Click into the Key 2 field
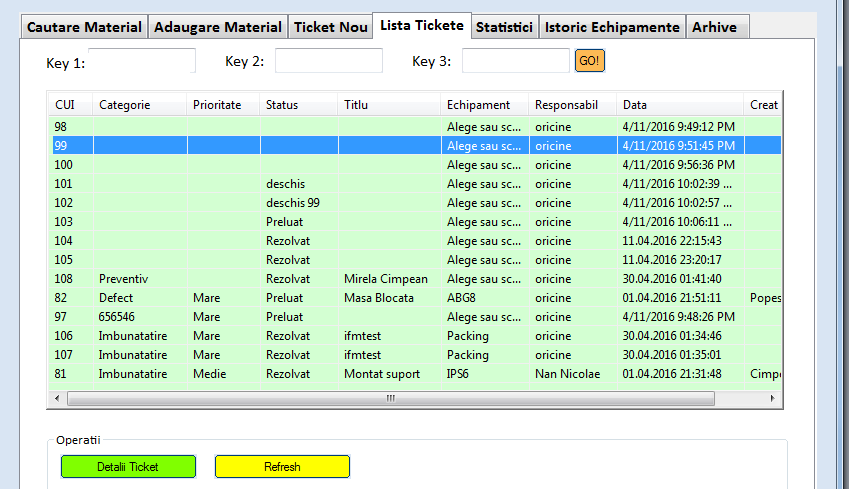Screen dimensions: 849x489 click(x=329, y=61)
